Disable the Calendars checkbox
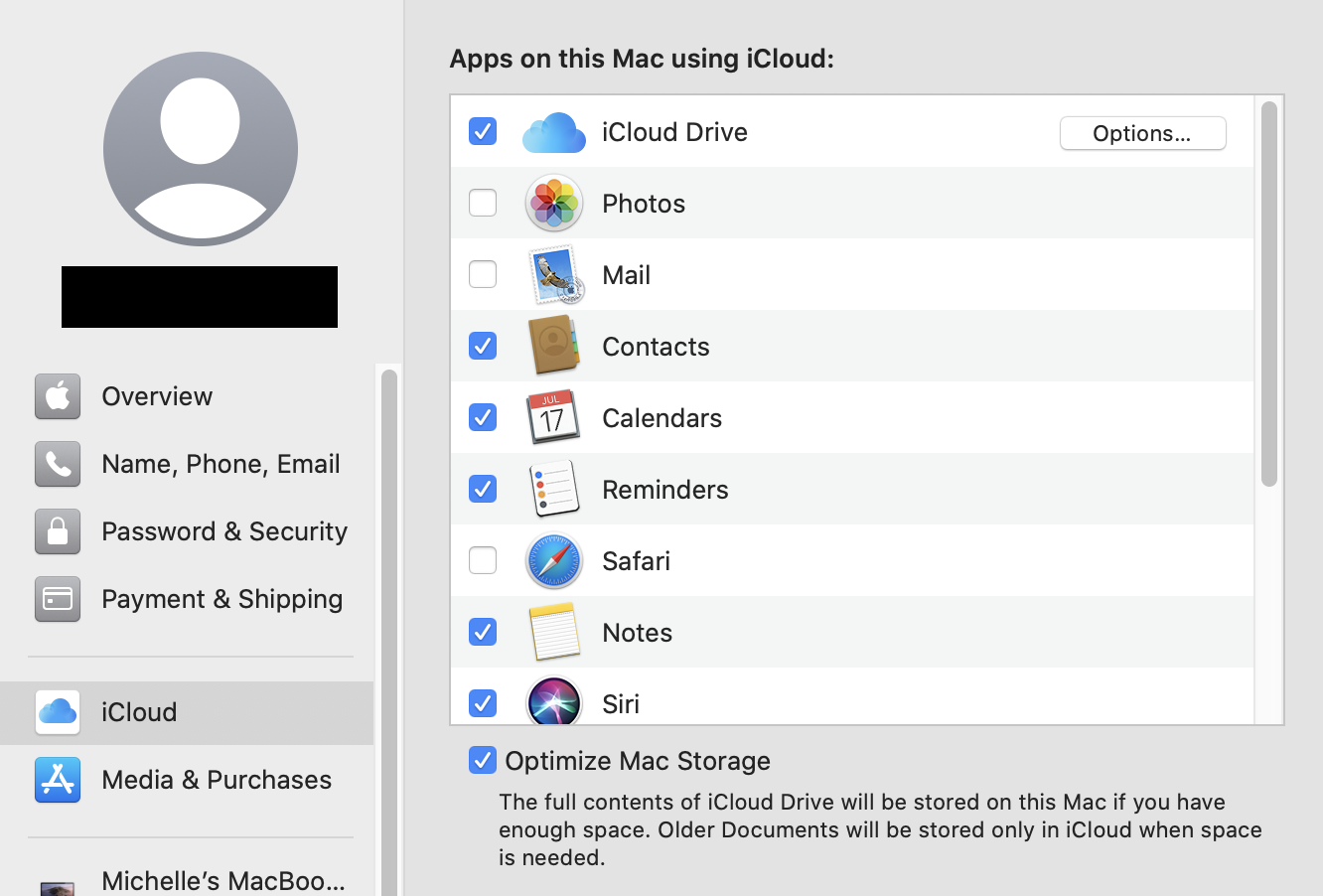Screen dimensions: 1323x896 [x=483, y=417]
